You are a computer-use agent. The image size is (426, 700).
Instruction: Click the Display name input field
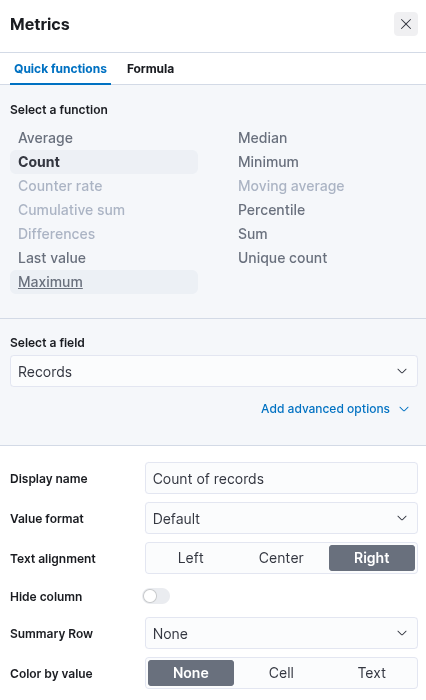281,478
